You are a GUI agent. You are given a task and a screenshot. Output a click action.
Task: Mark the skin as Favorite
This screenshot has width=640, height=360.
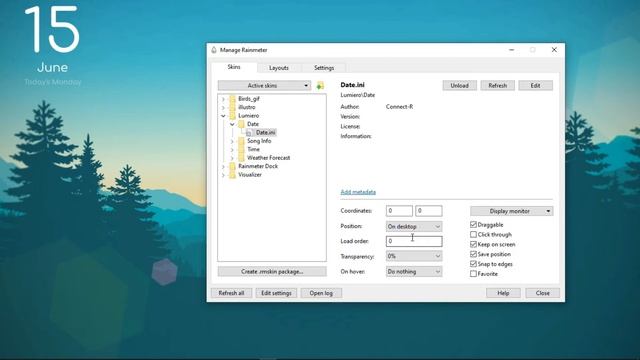pos(473,273)
